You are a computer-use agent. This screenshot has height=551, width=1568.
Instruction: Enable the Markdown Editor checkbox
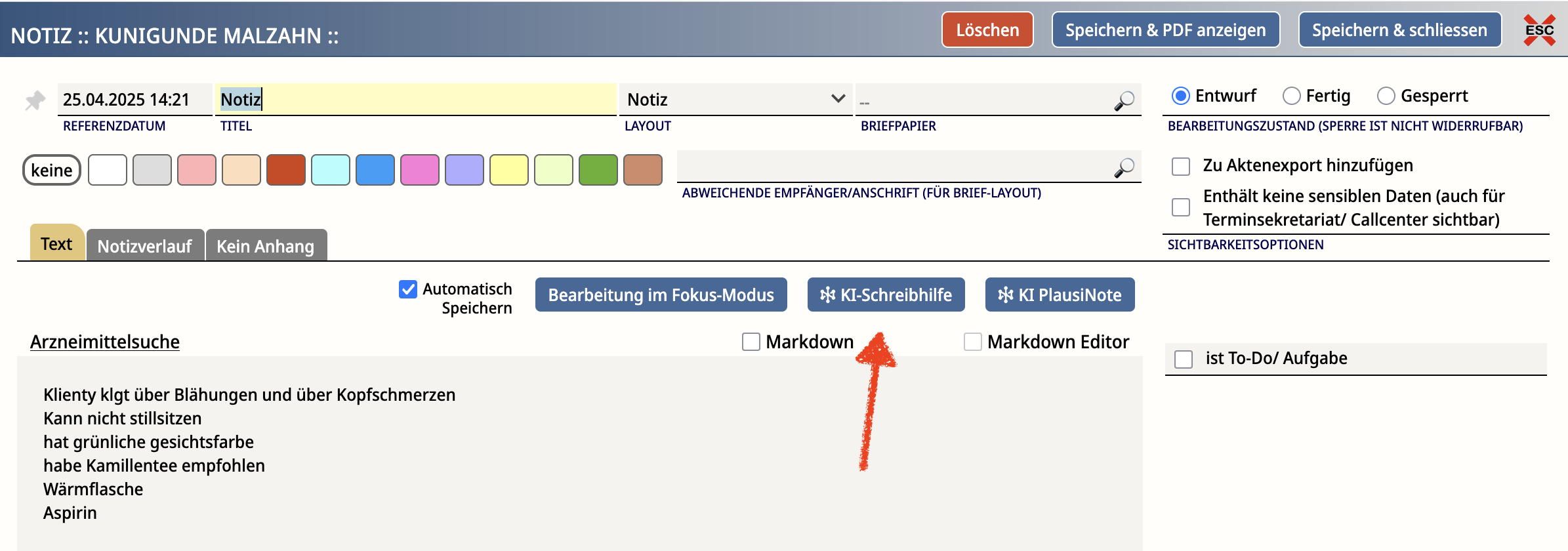pos(973,342)
